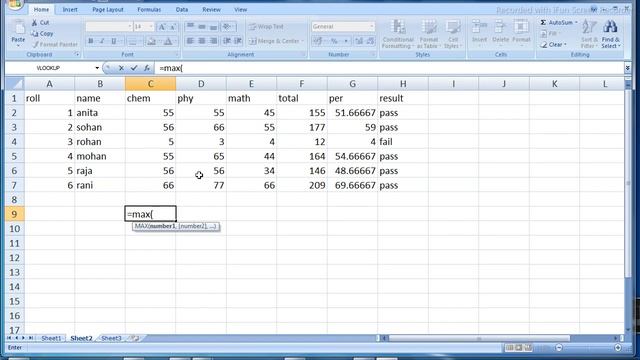Decrease the cell indent
Screen dimensions: 640x360
[x=227, y=41]
